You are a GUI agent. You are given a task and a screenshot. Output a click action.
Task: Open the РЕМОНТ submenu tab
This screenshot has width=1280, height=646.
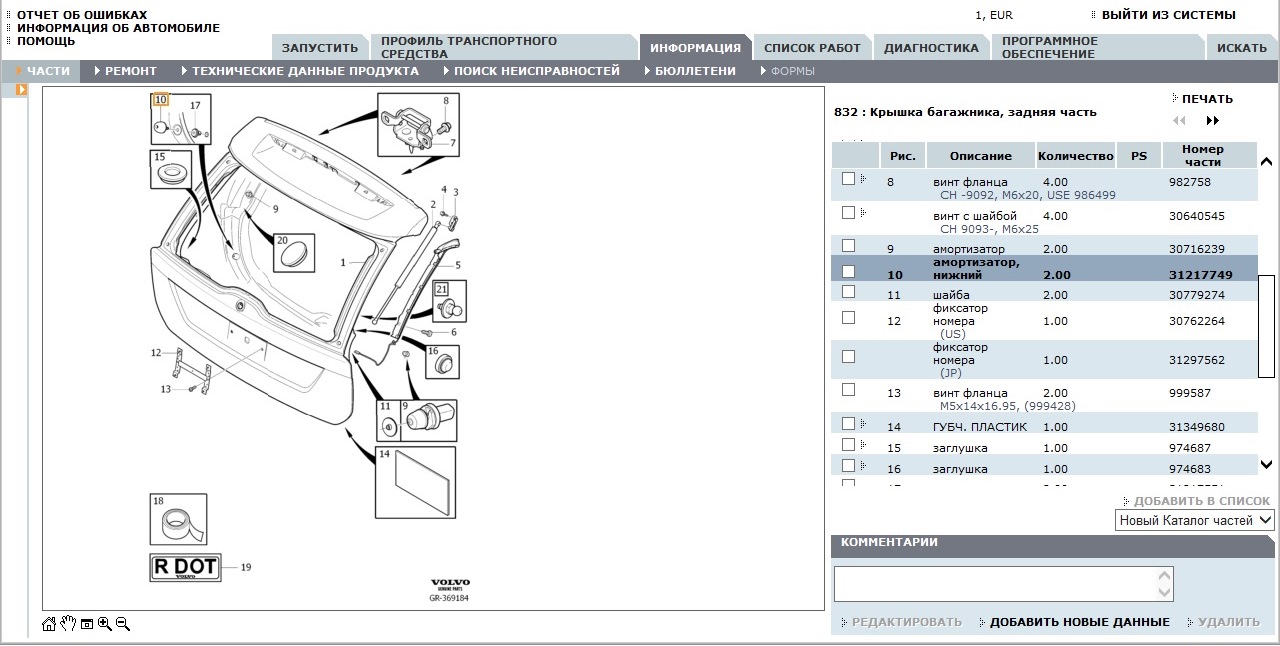point(130,71)
